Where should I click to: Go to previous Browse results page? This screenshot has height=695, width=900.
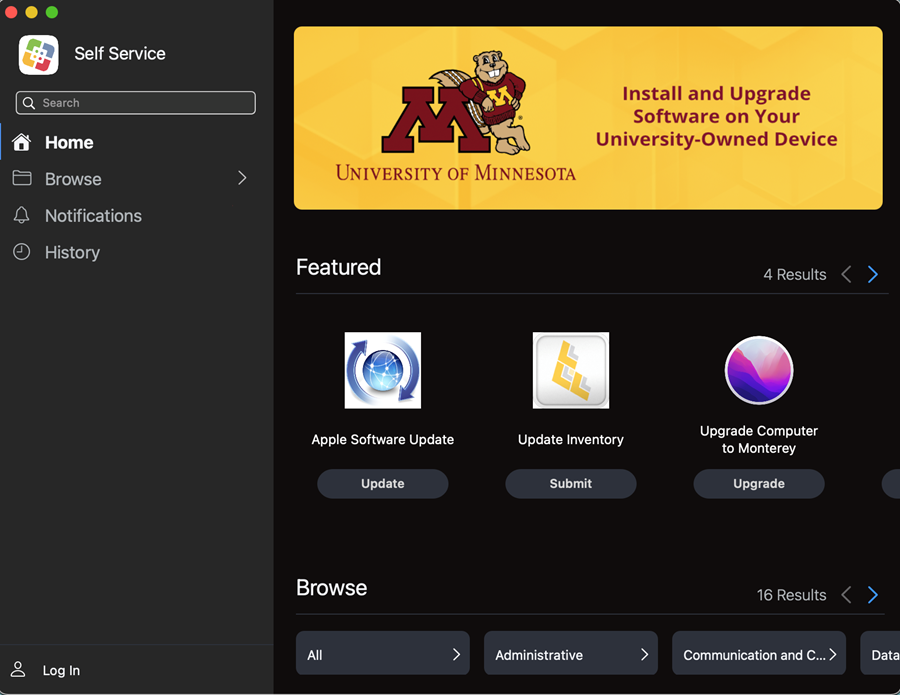point(846,595)
